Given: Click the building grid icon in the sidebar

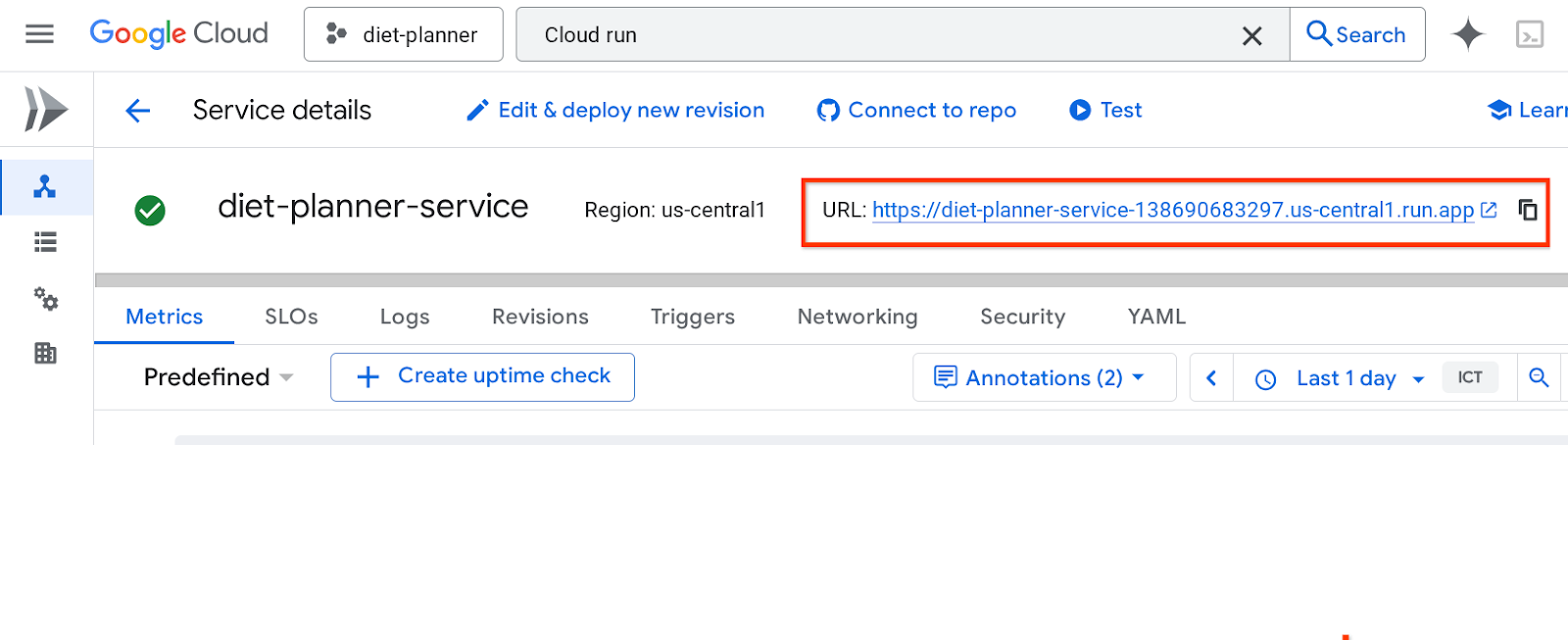Looking at the screenshot, I should click(45, 353).
